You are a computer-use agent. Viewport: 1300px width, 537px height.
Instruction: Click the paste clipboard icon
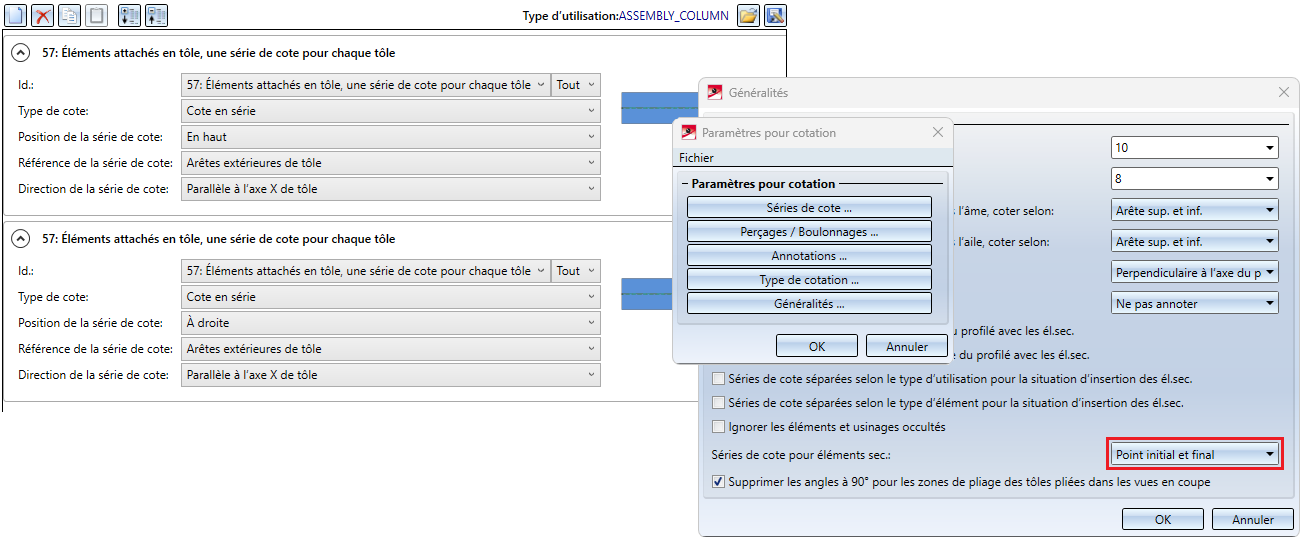[x=97, y=15]
